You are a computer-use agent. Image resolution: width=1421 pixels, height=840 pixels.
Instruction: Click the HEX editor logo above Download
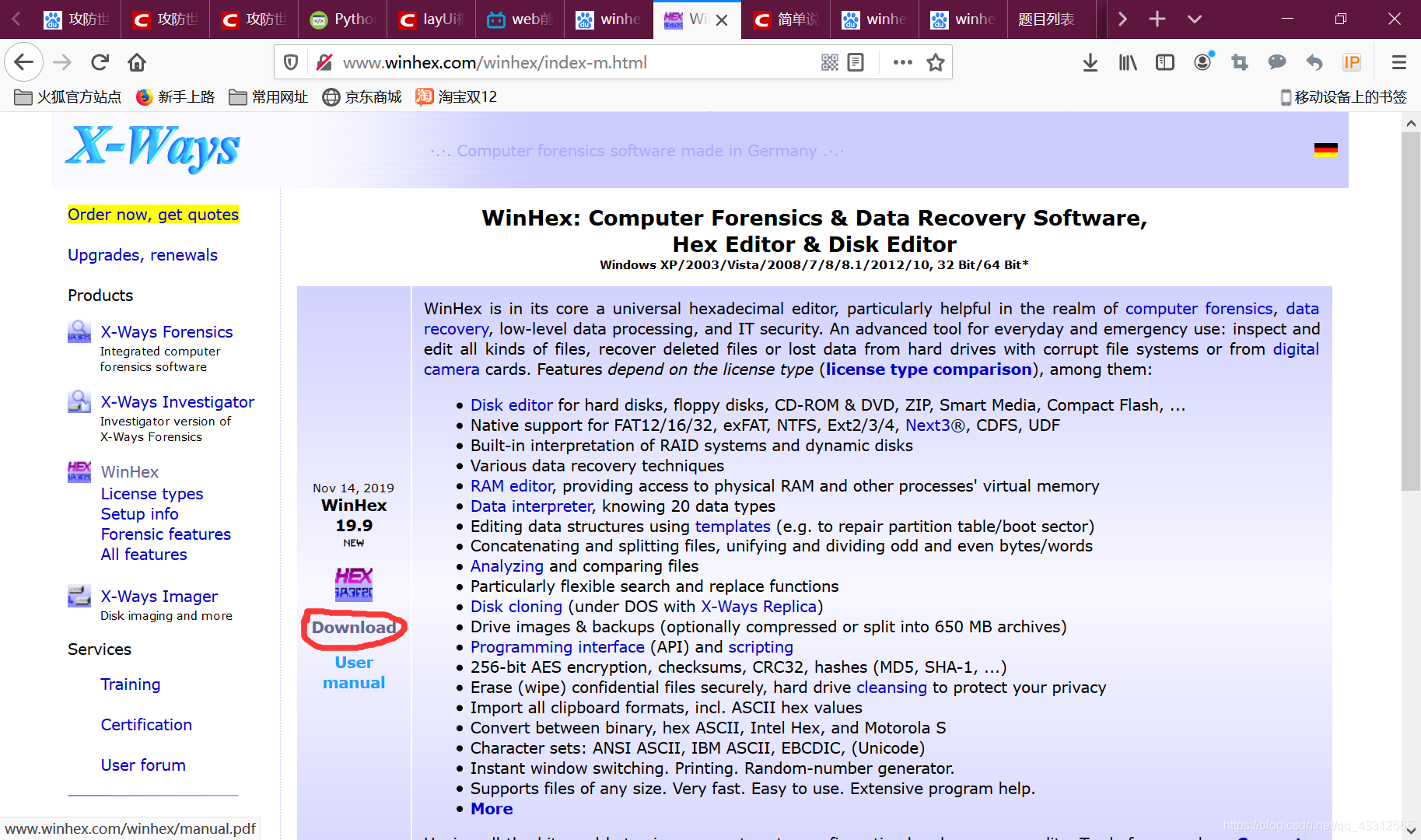(353, 583)
